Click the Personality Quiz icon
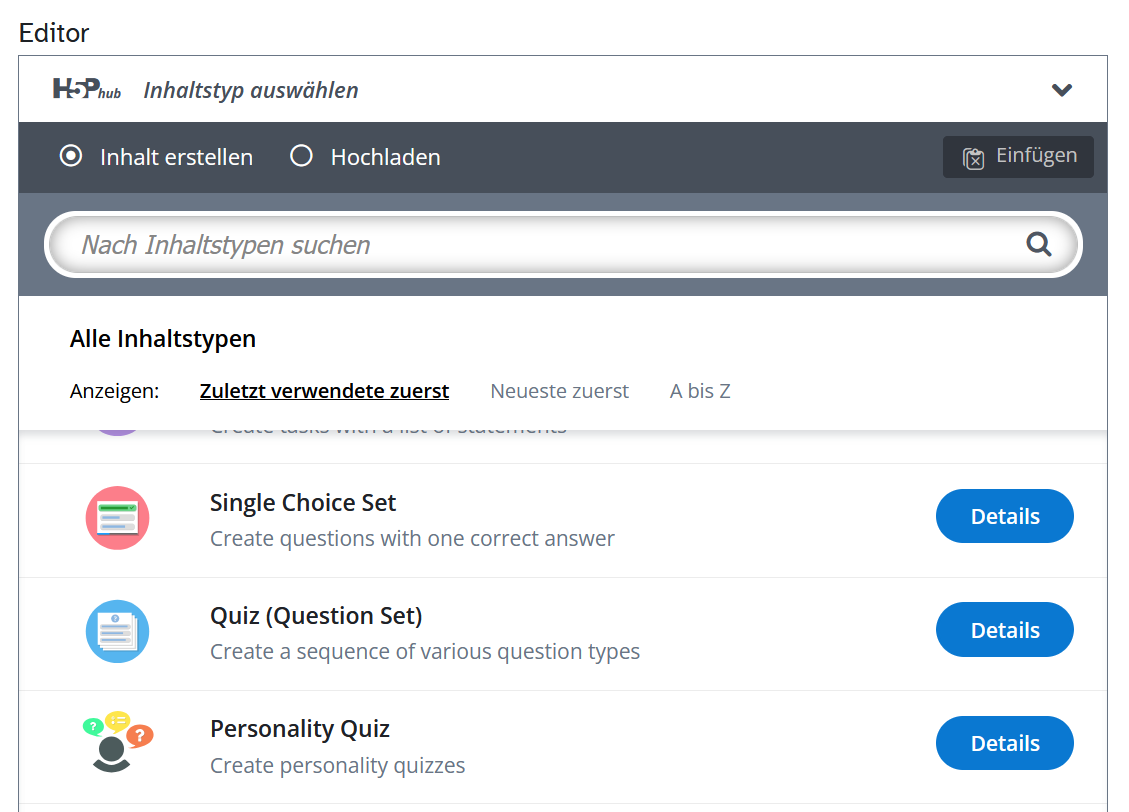 (x=117, y=743)
